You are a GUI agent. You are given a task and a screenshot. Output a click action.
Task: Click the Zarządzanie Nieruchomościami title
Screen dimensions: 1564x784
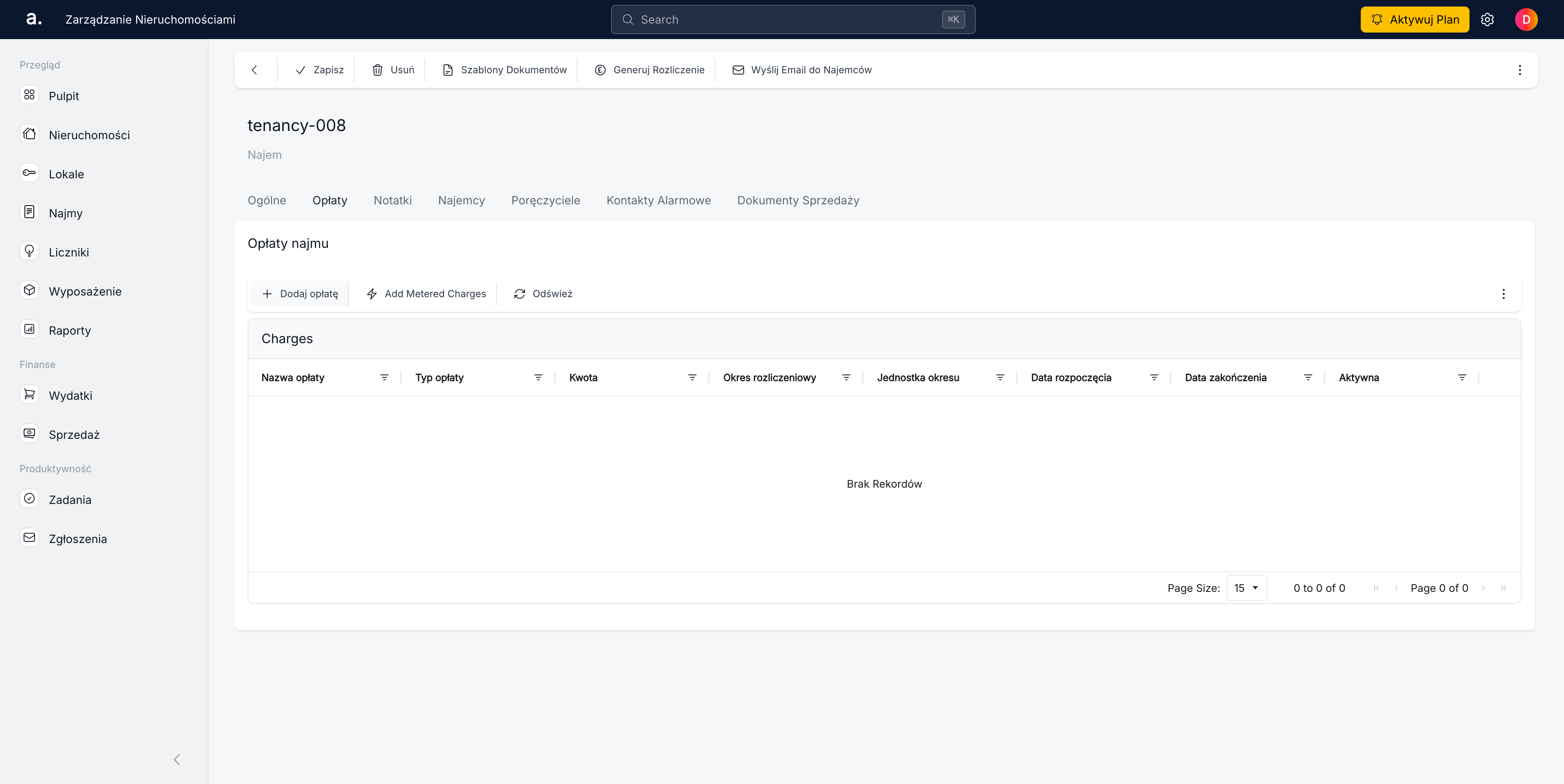151,20
